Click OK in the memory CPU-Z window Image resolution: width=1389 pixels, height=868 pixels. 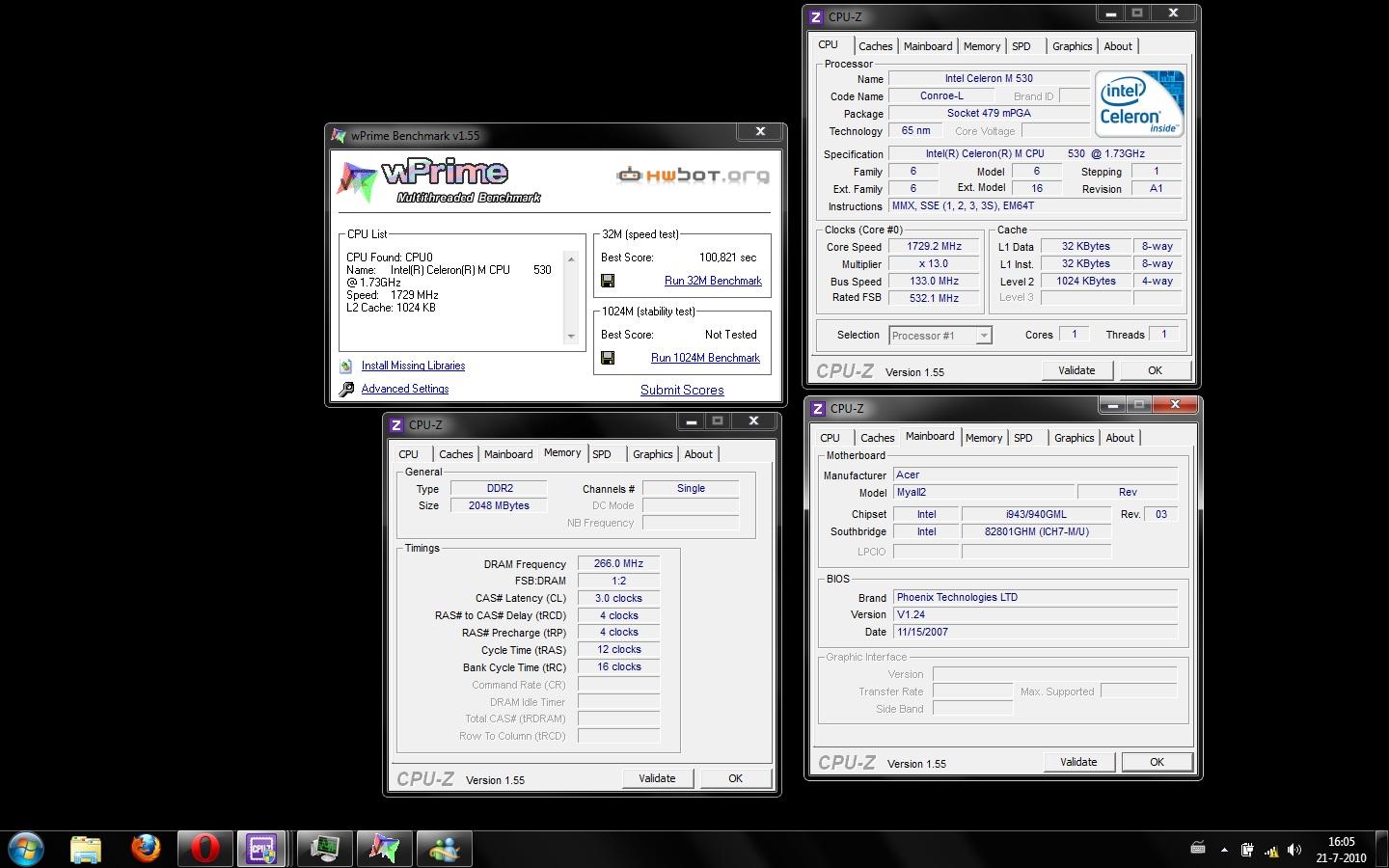point(735,778)
